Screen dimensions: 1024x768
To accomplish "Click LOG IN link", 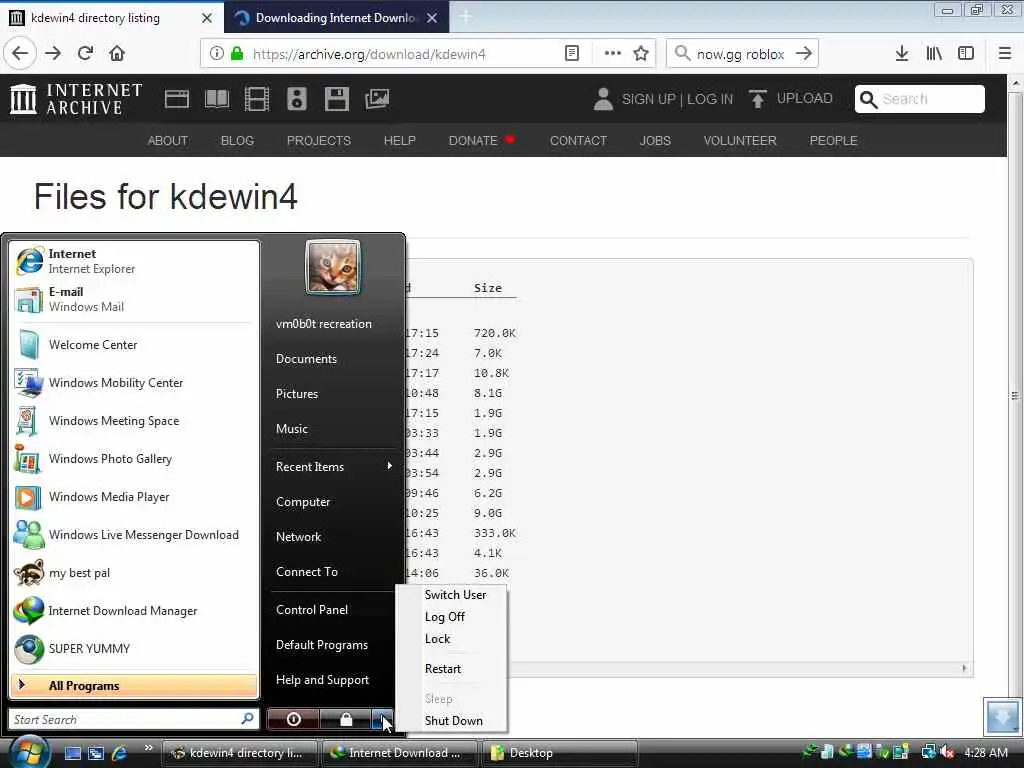I will (710, 99).
